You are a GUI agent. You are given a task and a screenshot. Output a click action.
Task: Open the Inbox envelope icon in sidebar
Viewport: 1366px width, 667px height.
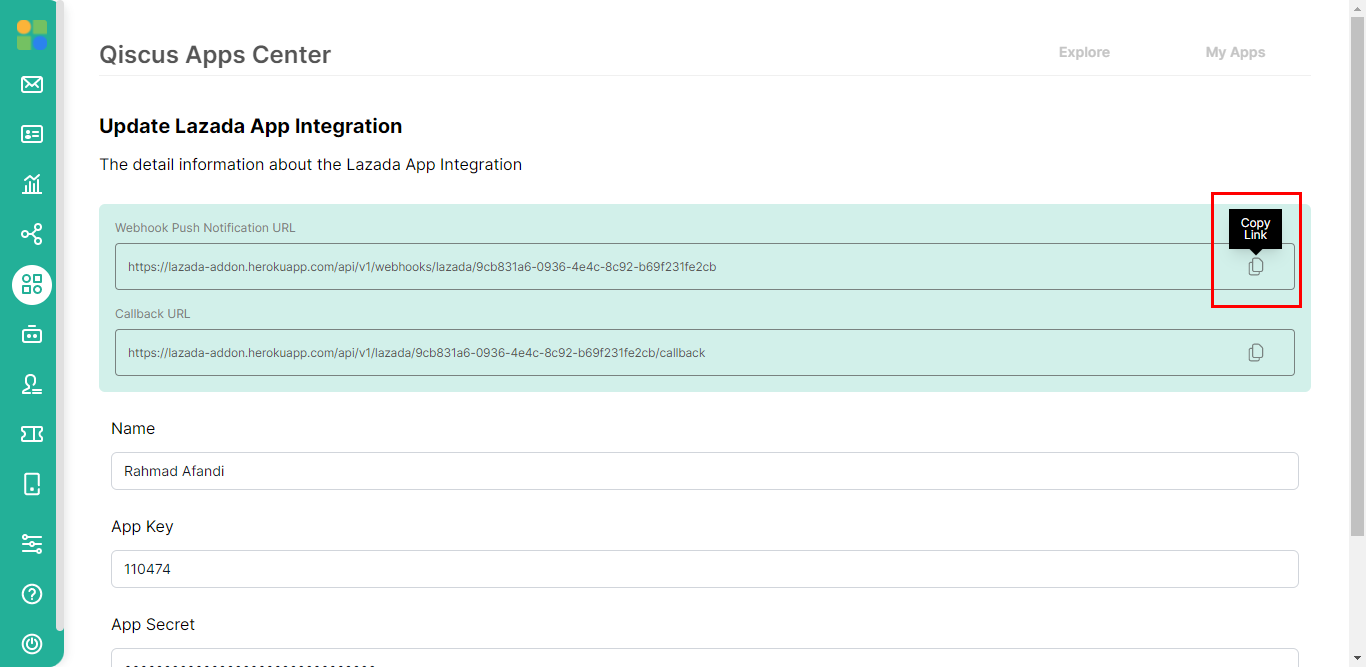tap(32, 84)
